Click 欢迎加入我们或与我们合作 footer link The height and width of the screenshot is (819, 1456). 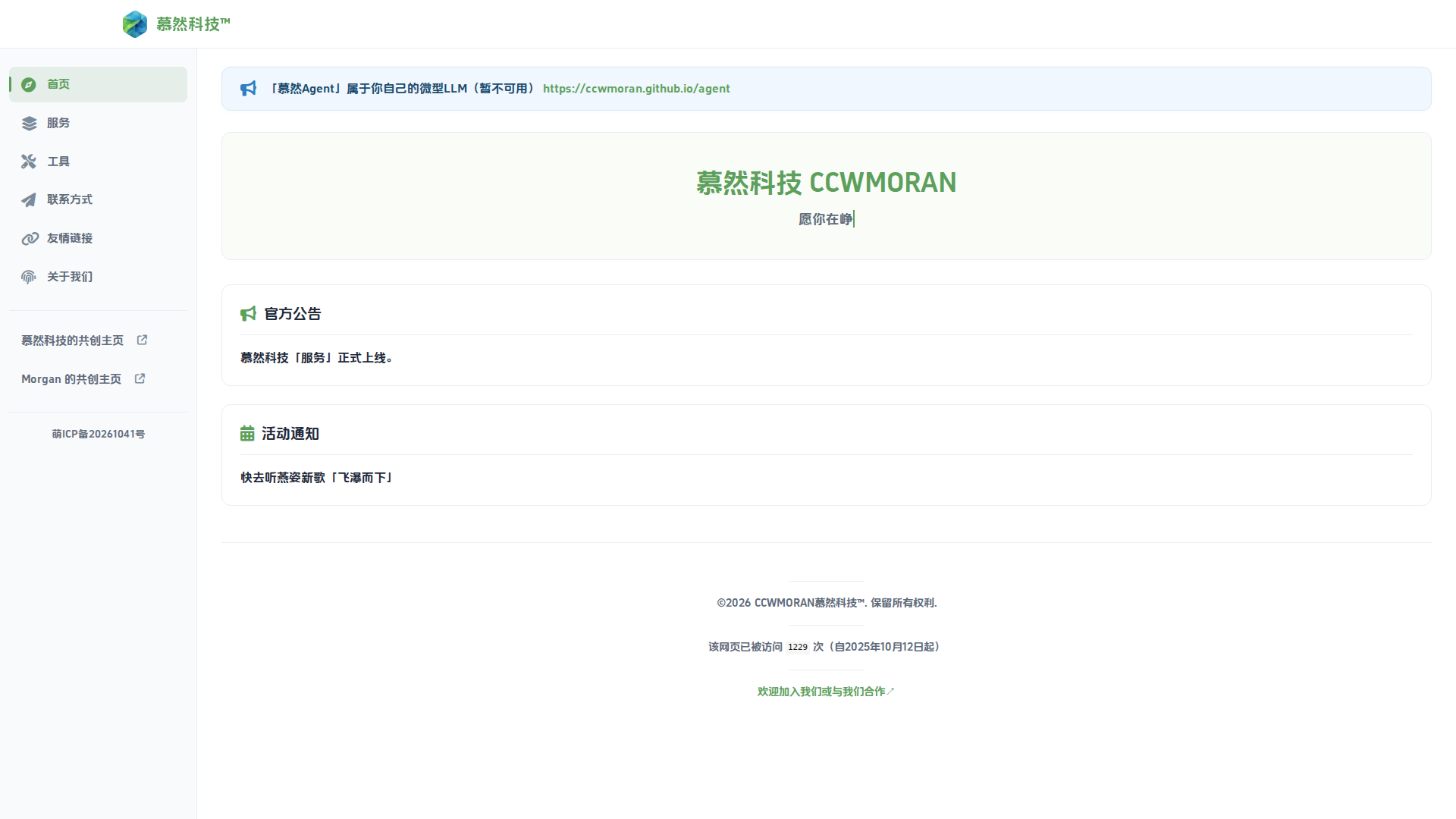tap(825, 692)
